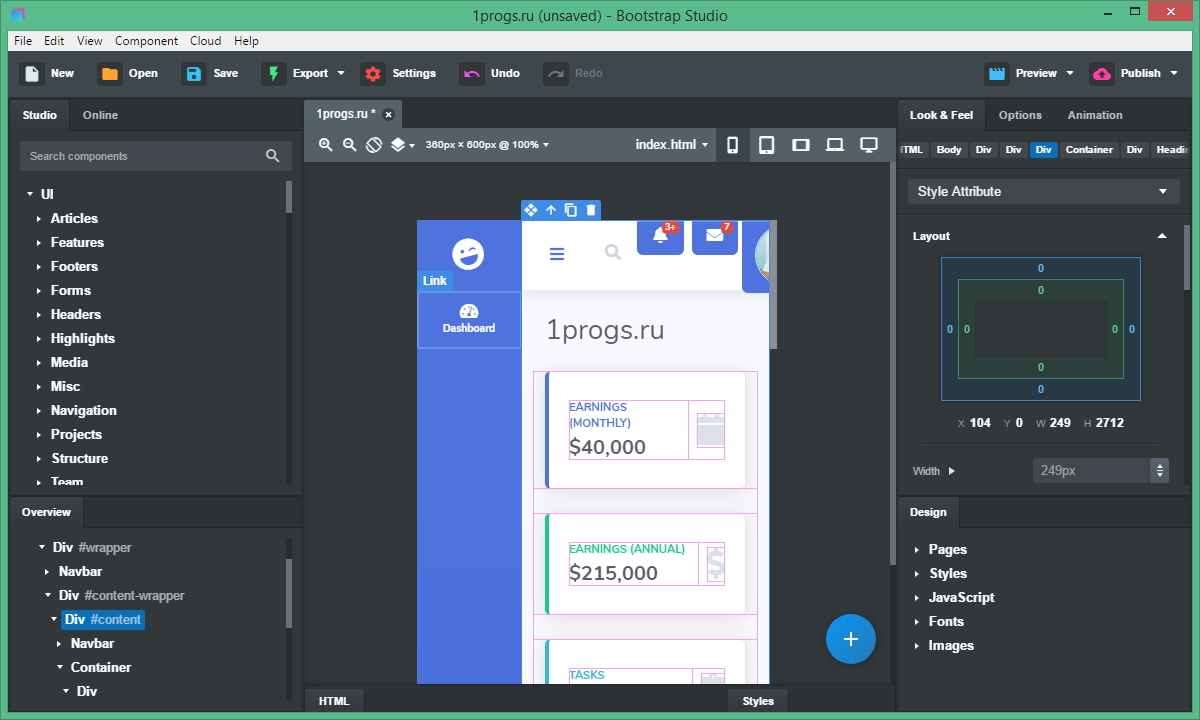Open the Style Attribute dropdown
The width and height of the screenshot is (1200, 720).
(1042, 191)
